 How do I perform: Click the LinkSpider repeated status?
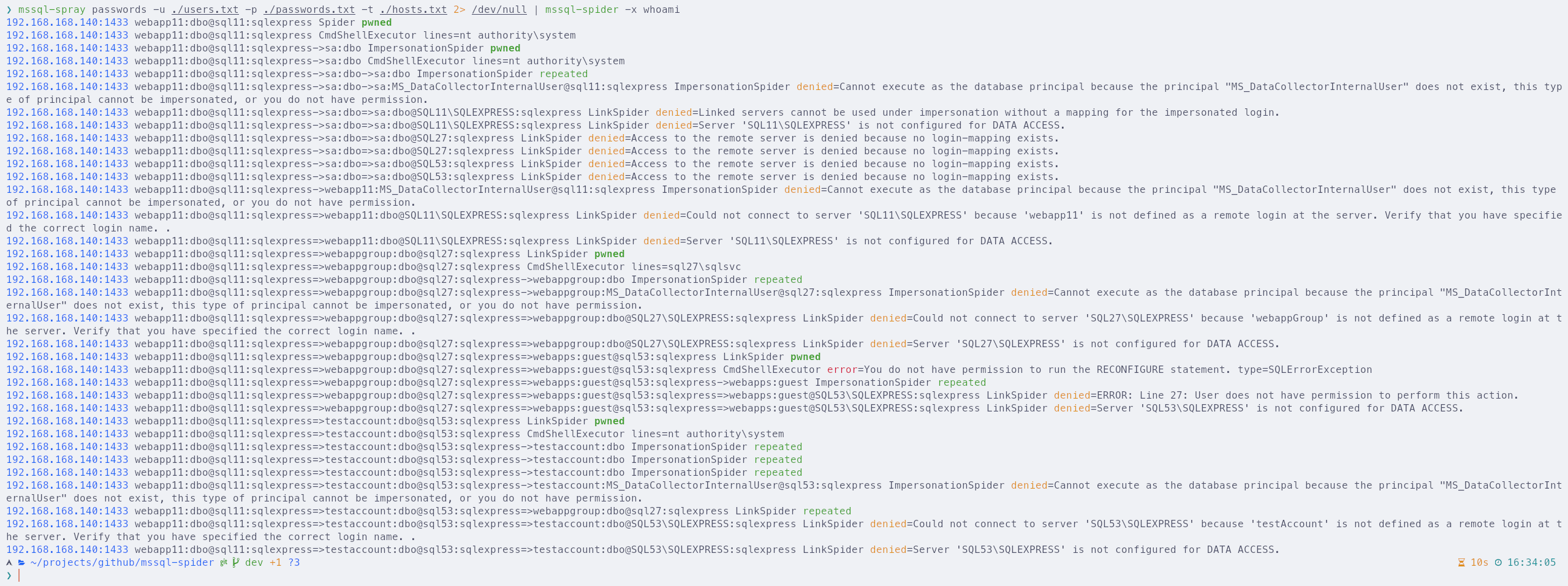click(x=827, y=511)
